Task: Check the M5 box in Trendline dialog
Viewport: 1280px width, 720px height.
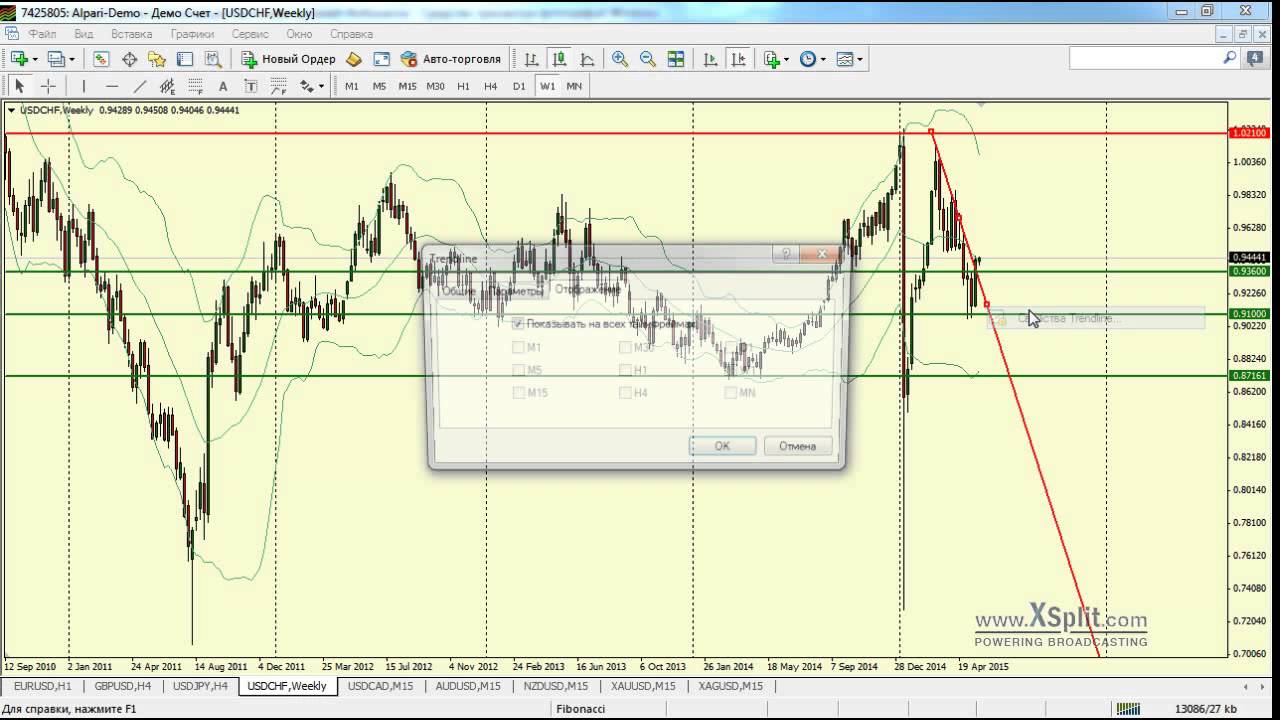Action: click(518, 370)
